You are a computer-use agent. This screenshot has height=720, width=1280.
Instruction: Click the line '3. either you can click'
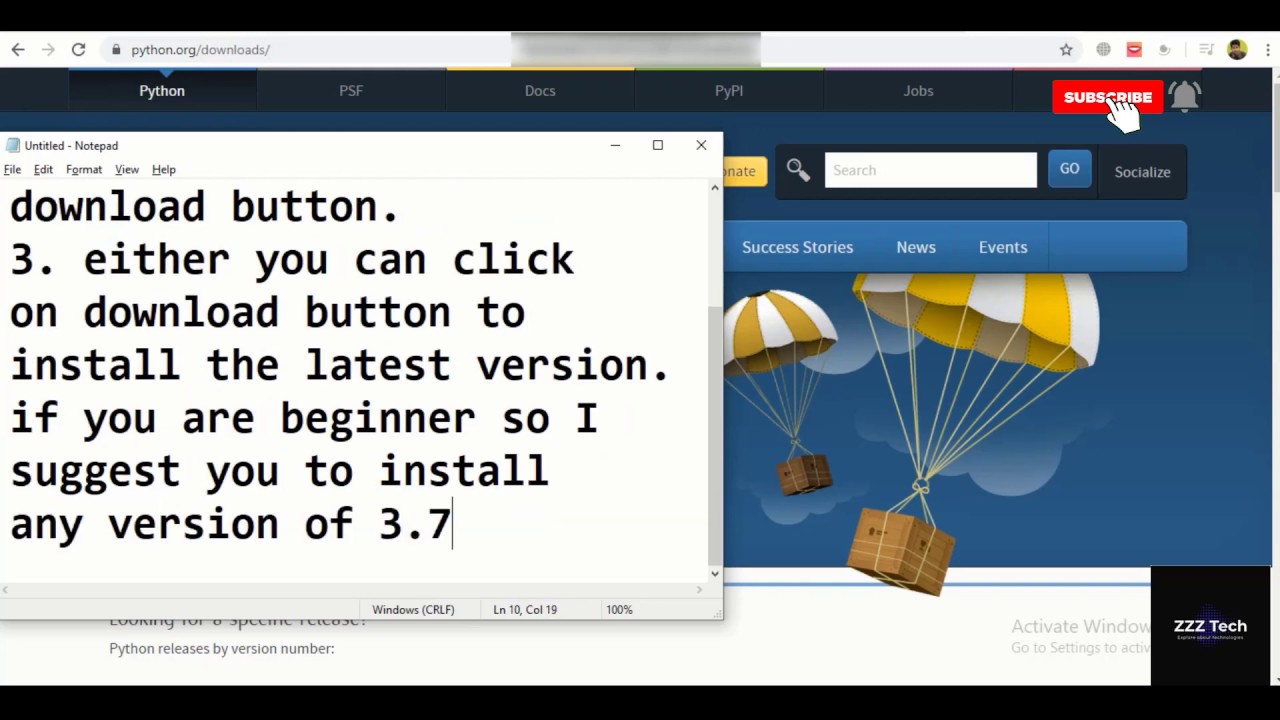click(291, 260)
